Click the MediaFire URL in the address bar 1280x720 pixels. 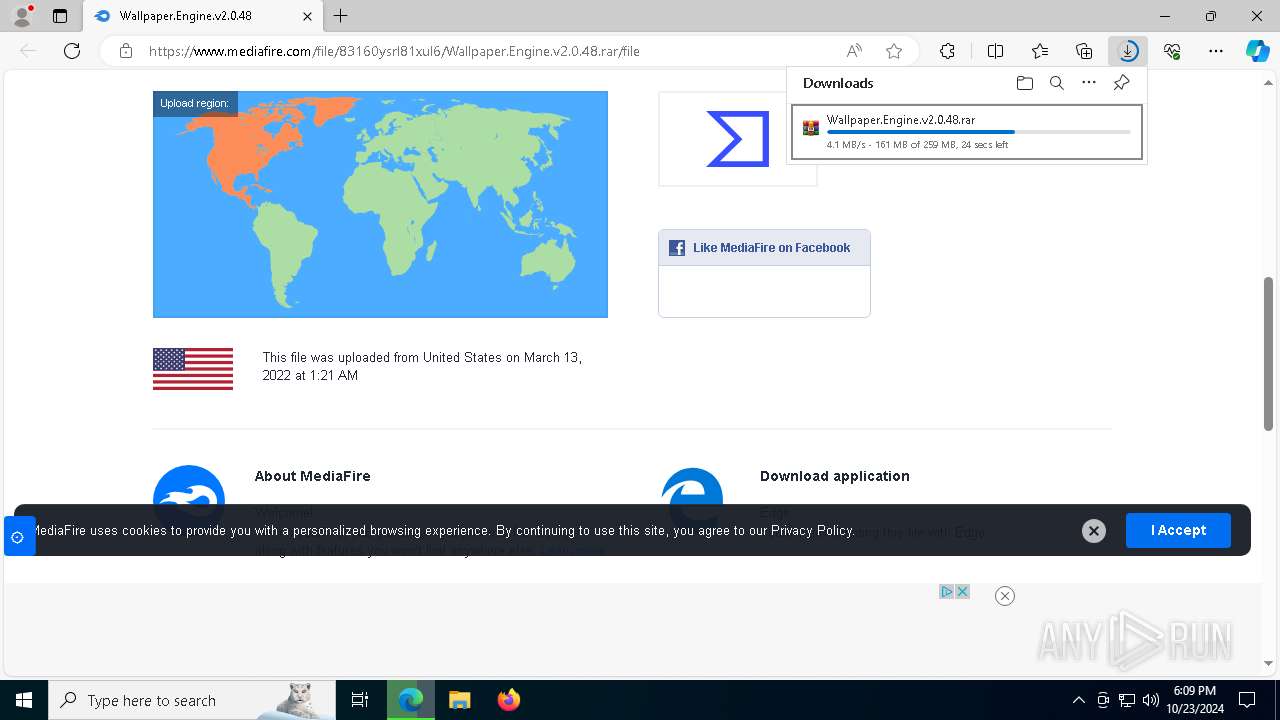(394, 51)
